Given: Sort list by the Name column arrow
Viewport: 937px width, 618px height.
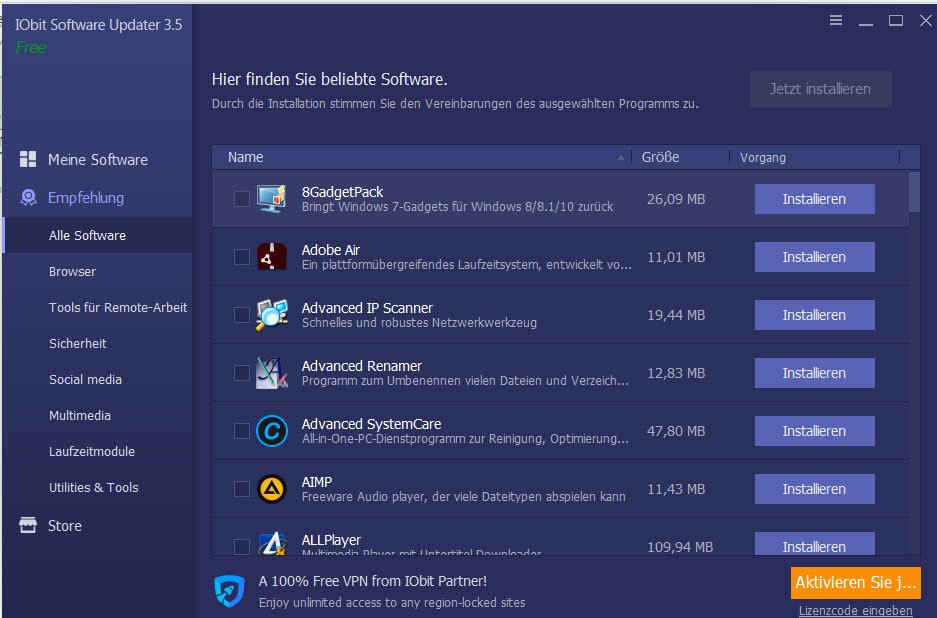Looking at the screenshot, I should click(621, 157).
